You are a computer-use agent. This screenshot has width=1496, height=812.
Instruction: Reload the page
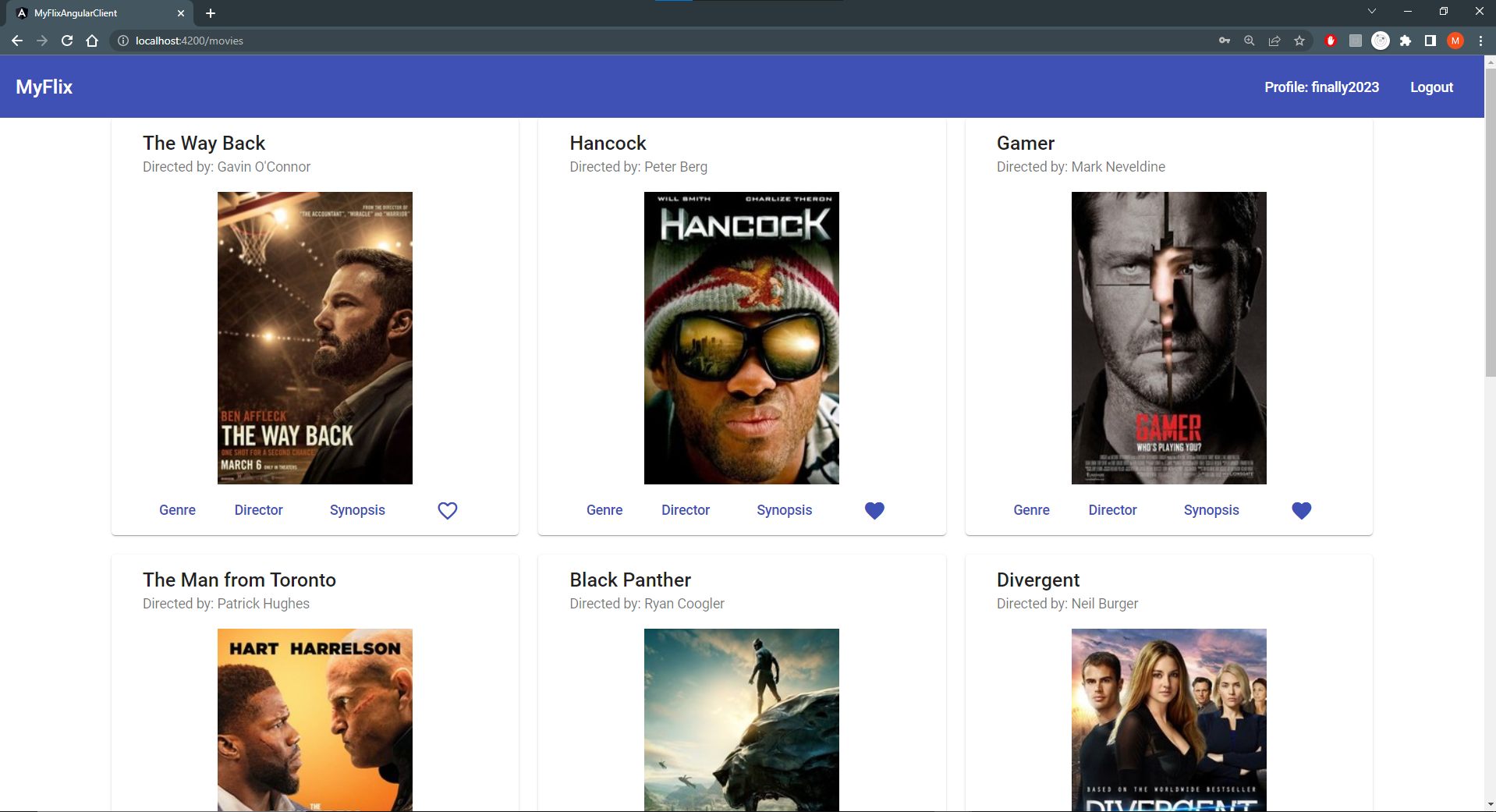coord(67,41)
